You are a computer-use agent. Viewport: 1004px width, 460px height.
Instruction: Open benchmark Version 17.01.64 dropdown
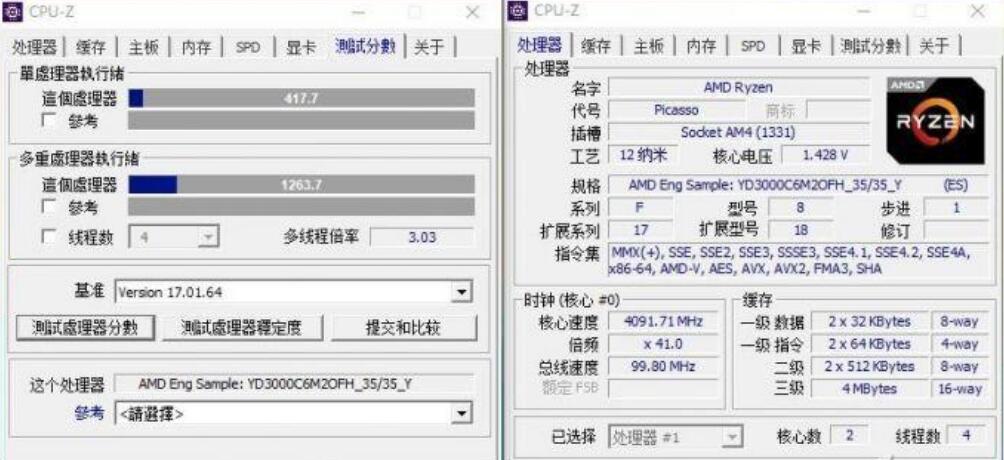(294, 292)
